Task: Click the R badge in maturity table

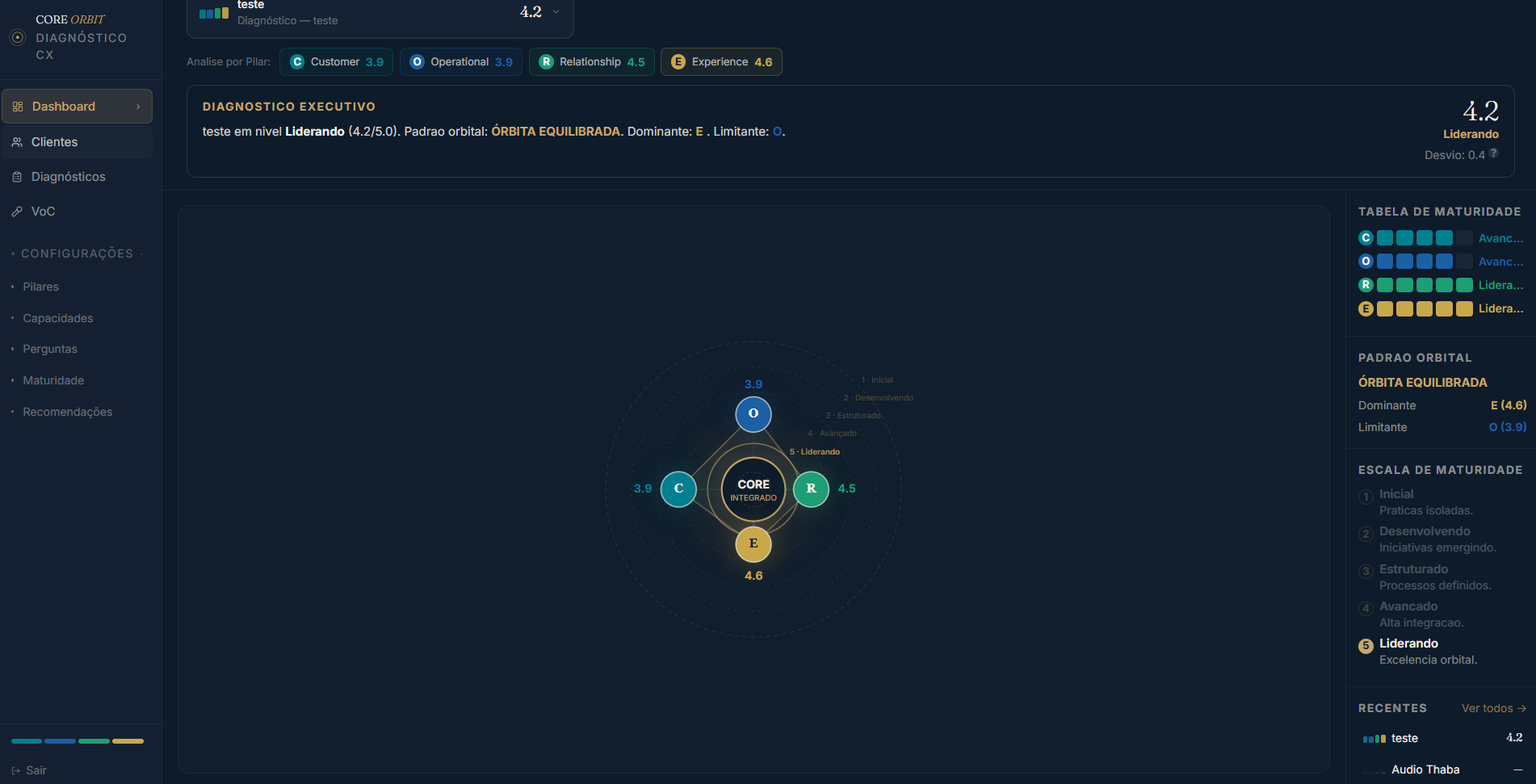Action: pyautogui.click(x=1366, y=285)
